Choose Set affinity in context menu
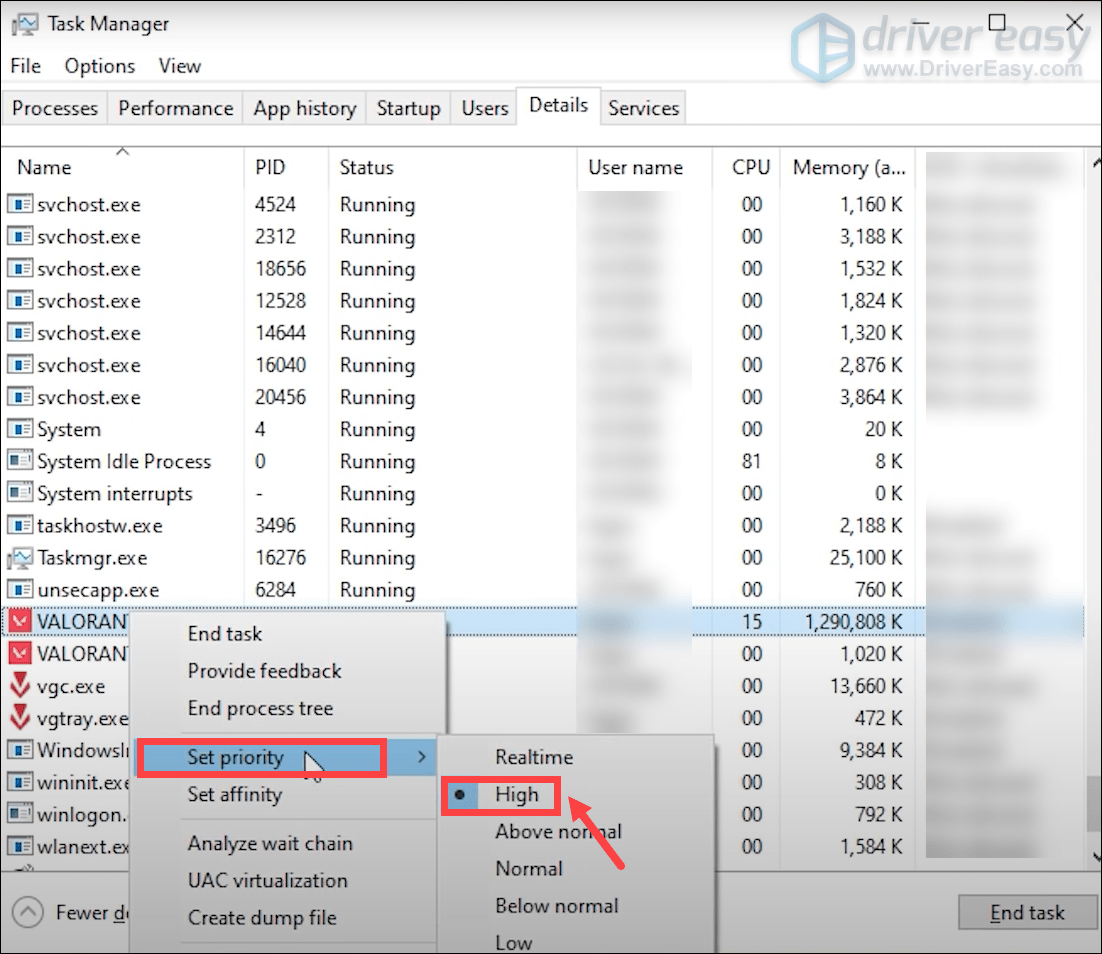 (x=235, y=795)
